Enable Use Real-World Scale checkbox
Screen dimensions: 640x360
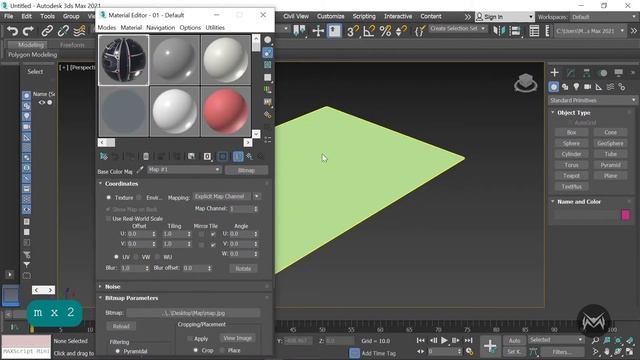pos(108,219)
